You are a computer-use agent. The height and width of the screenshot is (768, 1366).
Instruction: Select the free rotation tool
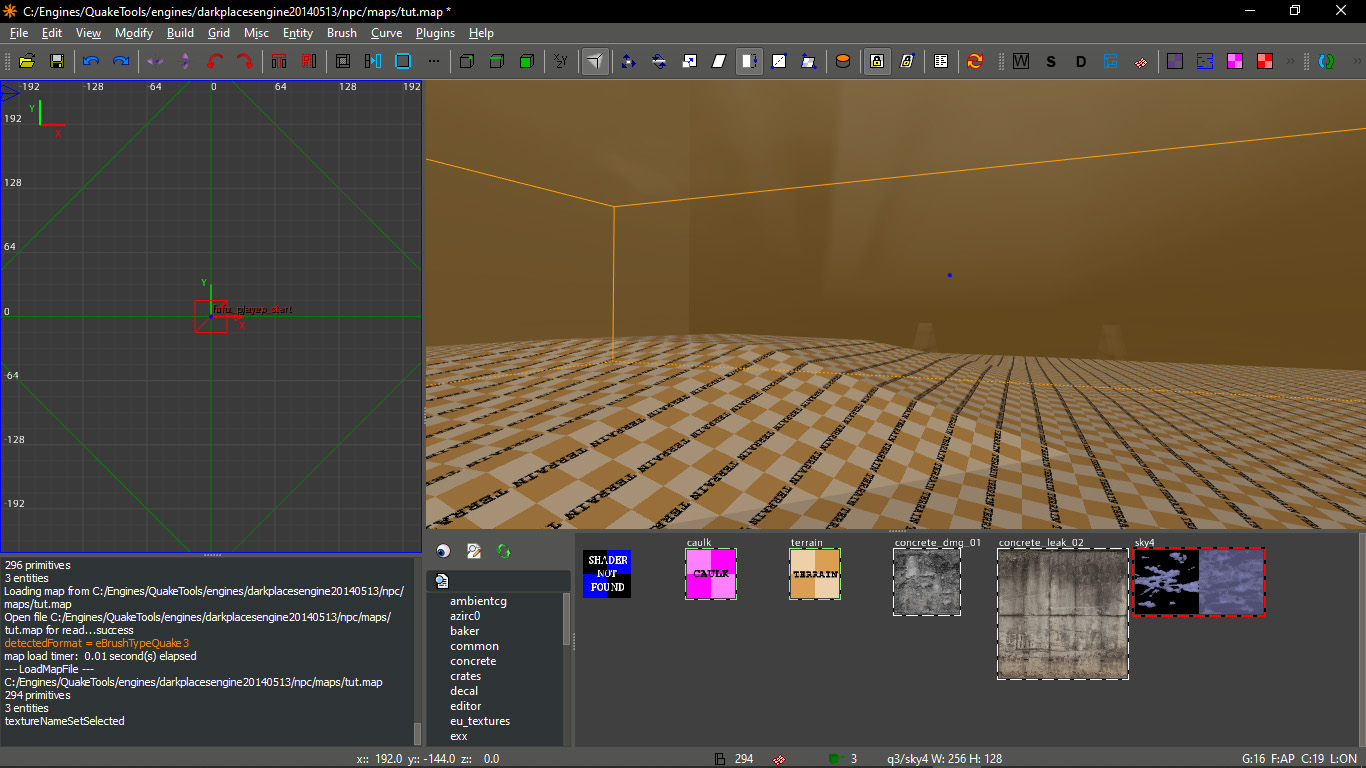(x=658, y=61)
